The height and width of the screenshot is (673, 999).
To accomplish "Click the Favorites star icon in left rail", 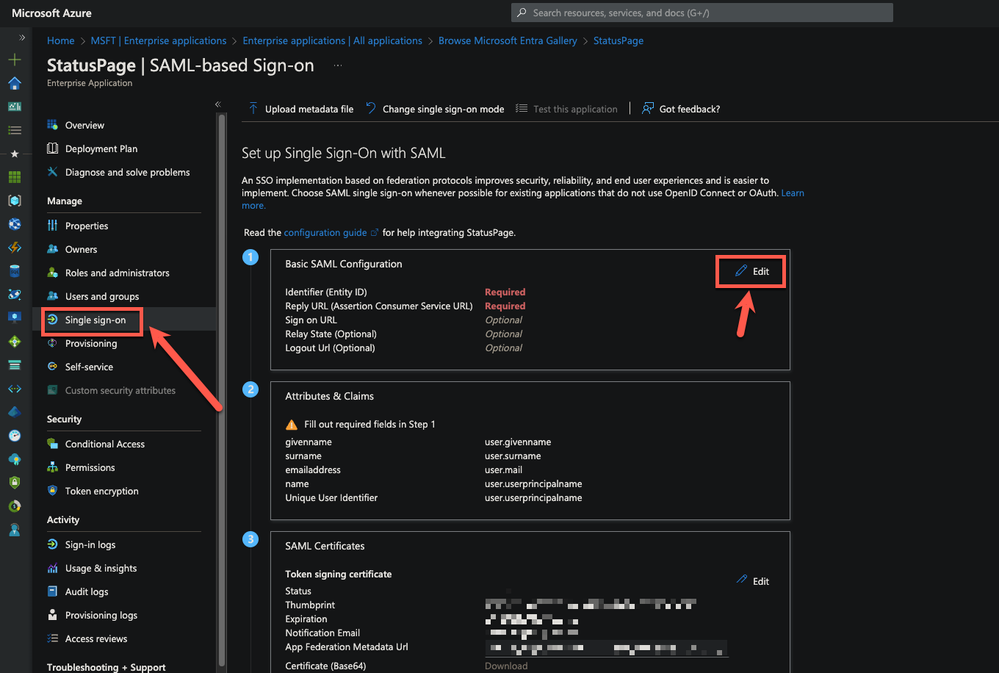I will click(x=15, y=154).
